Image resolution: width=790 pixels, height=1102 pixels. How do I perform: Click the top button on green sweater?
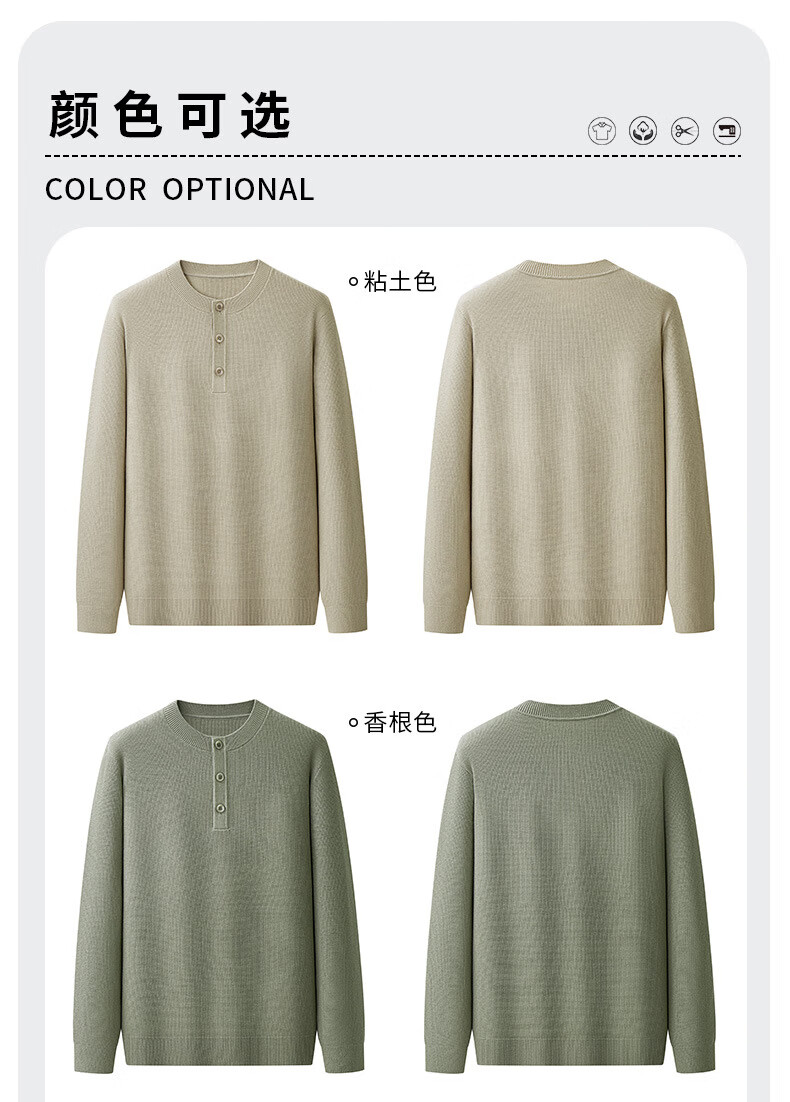(219, 746)
